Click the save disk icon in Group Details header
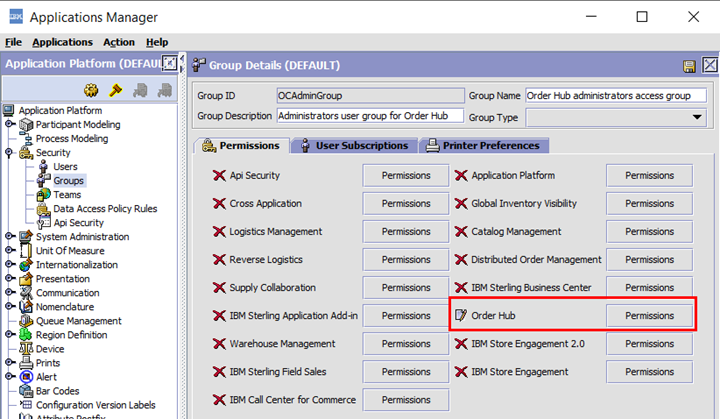 (x=689, y=66)
